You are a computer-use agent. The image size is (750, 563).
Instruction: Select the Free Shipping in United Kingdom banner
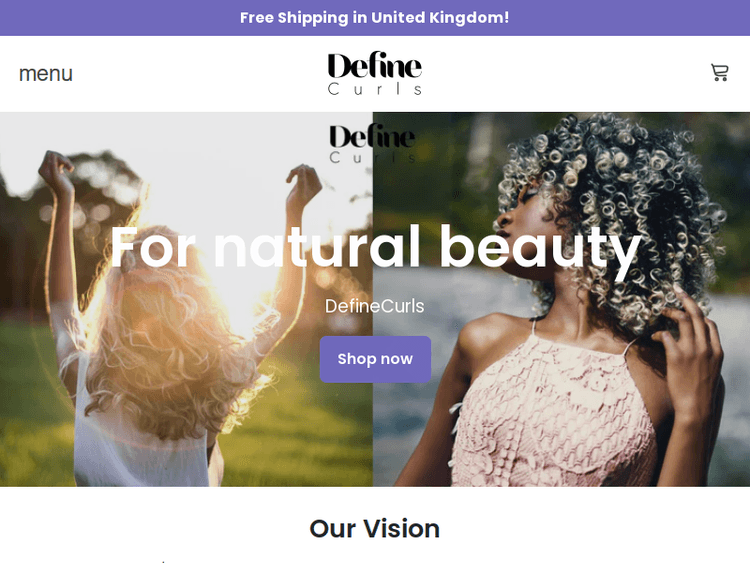[375, 18]
